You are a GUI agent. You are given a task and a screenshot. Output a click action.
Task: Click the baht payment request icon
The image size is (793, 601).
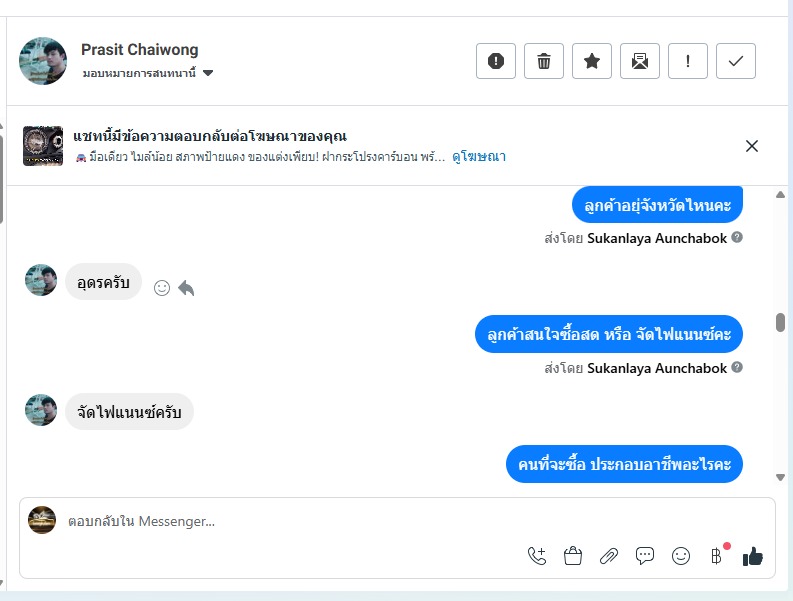coord(716,557)
